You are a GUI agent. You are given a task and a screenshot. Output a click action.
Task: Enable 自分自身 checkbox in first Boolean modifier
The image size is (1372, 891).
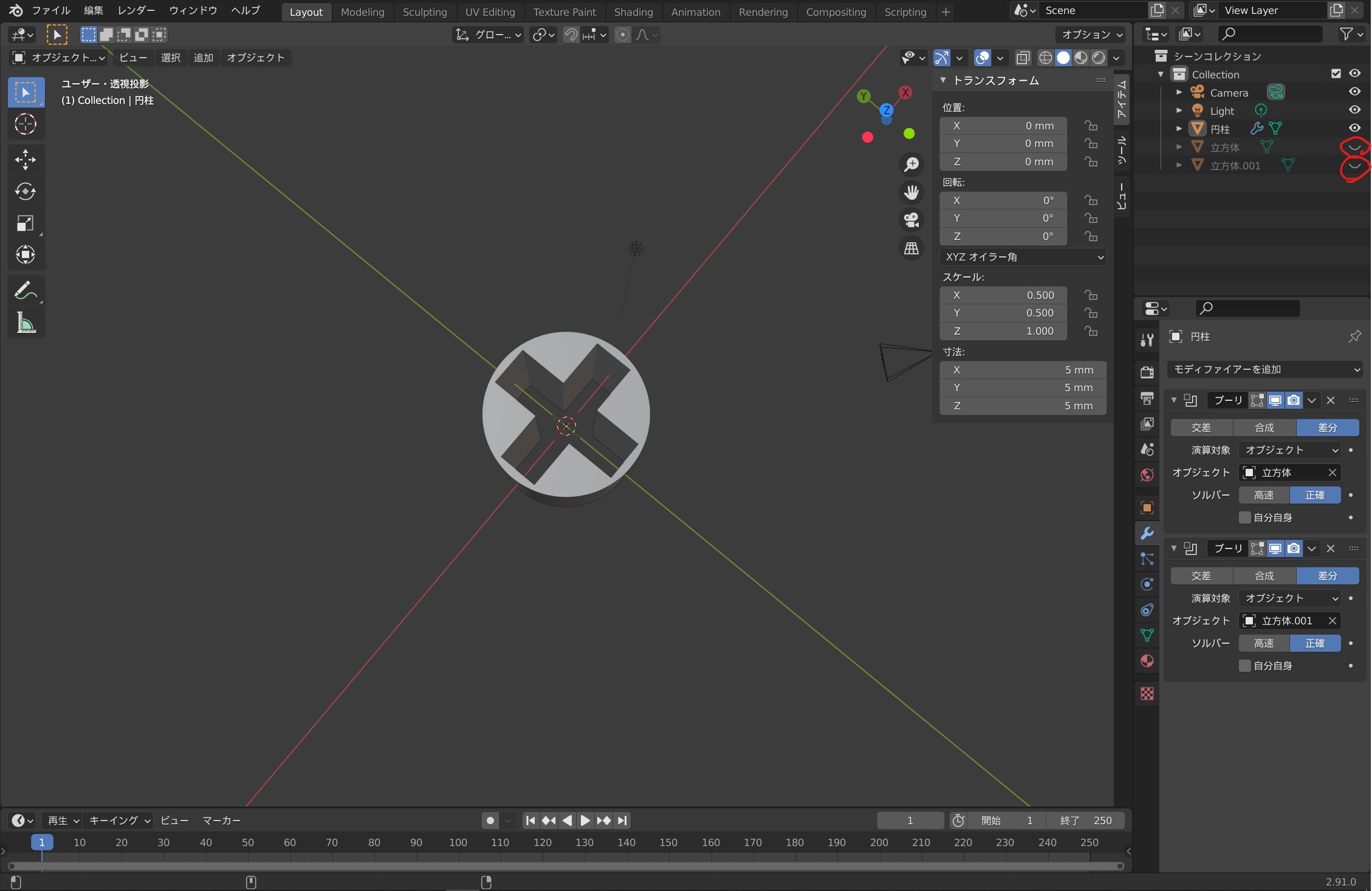(1244, 517)
